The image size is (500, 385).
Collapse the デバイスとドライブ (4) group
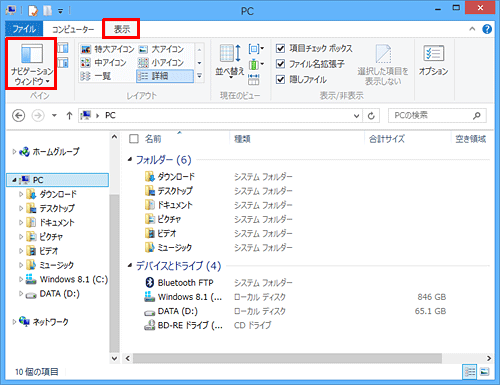tap(130, 266)
